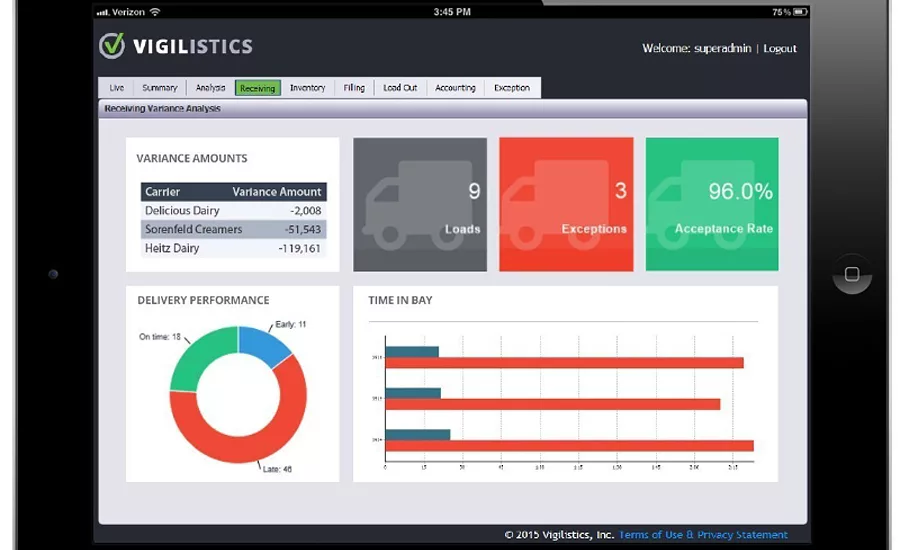Open the Filling tab
Viewport: 900px width, 550px height.
click(x=354, y=88)
